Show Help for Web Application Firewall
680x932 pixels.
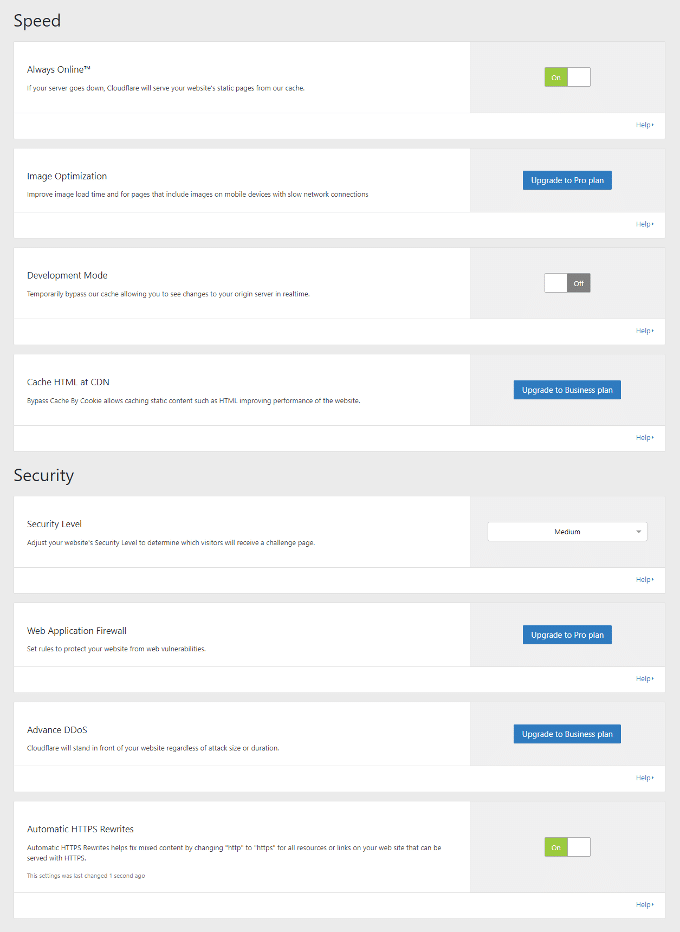pos(644,679)
